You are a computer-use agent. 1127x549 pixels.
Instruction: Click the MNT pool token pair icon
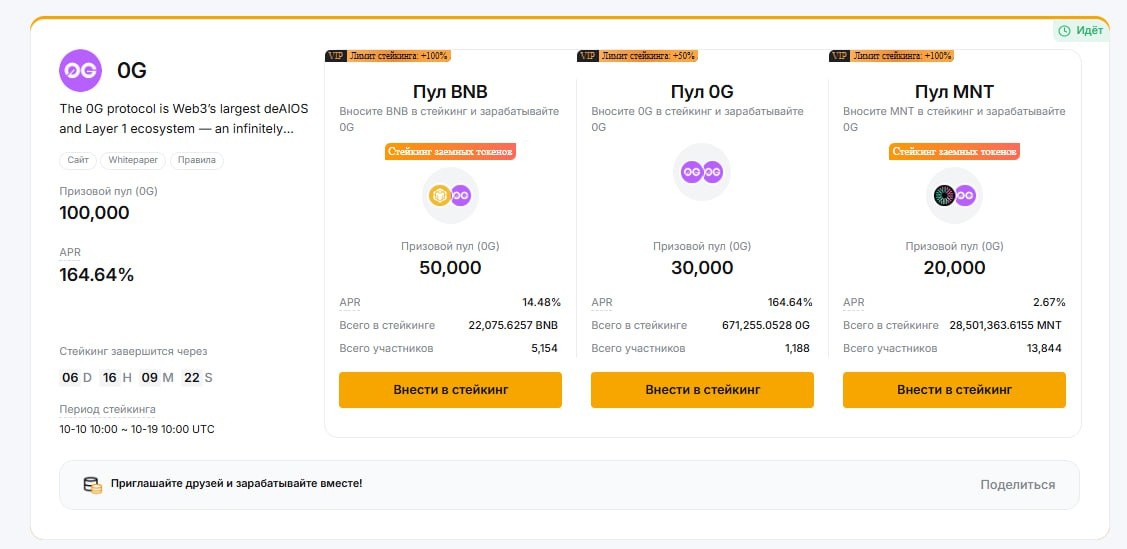click(954, 196)
